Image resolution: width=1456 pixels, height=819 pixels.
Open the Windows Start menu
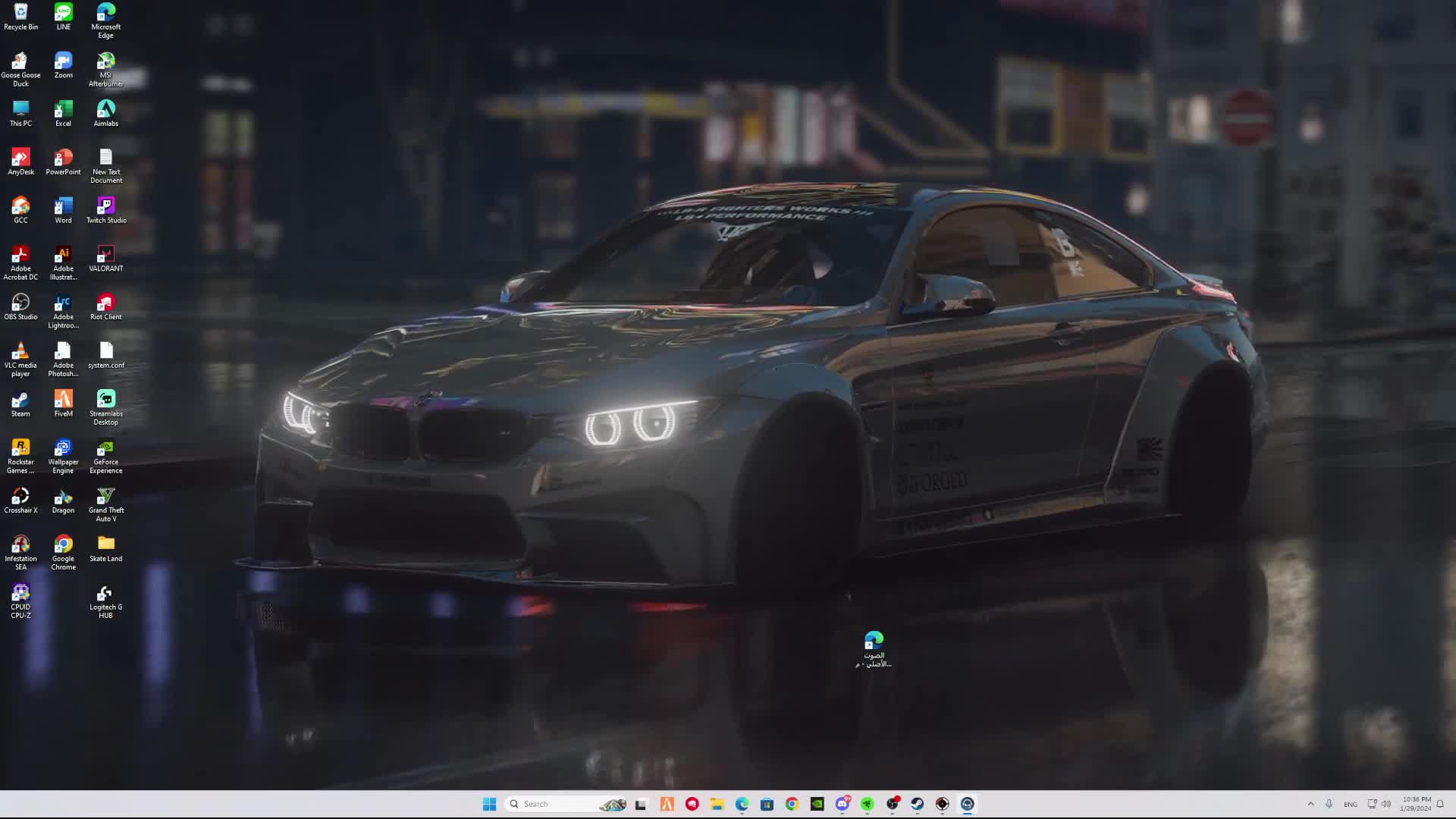[x=489, y=804]
